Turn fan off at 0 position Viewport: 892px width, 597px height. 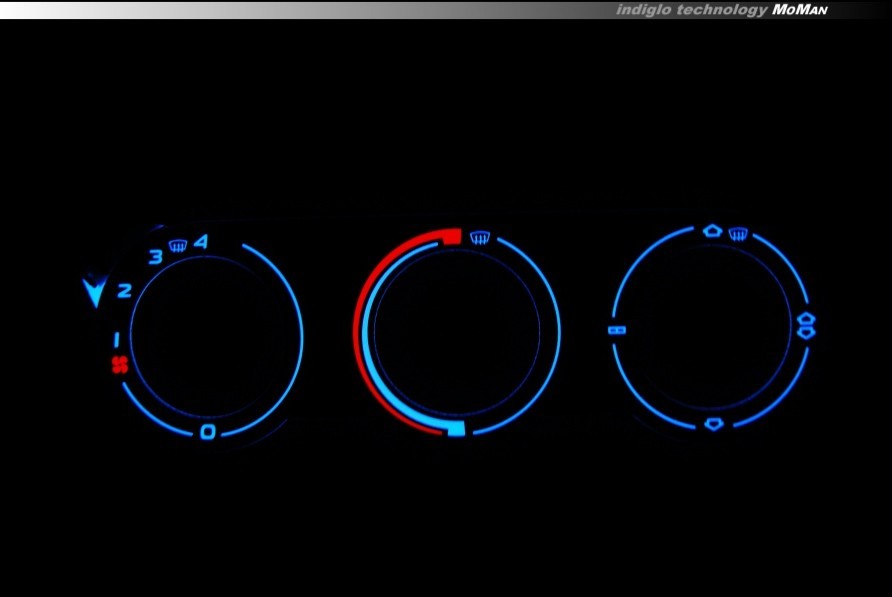pyautogui.click(x=207, y=432)
